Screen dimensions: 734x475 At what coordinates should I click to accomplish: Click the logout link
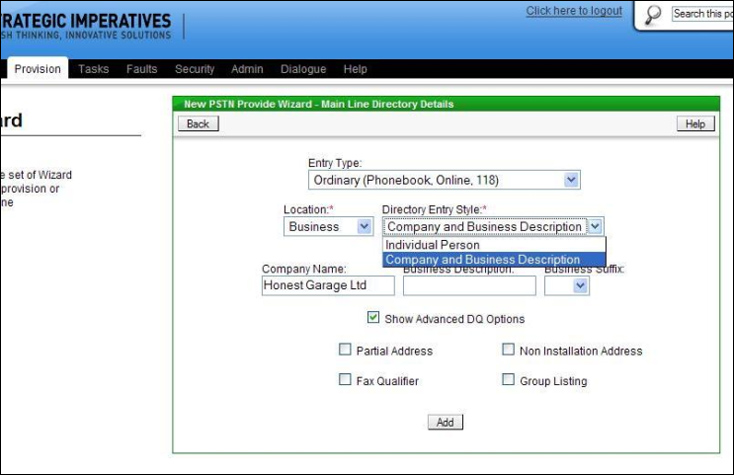pos(573,11)
